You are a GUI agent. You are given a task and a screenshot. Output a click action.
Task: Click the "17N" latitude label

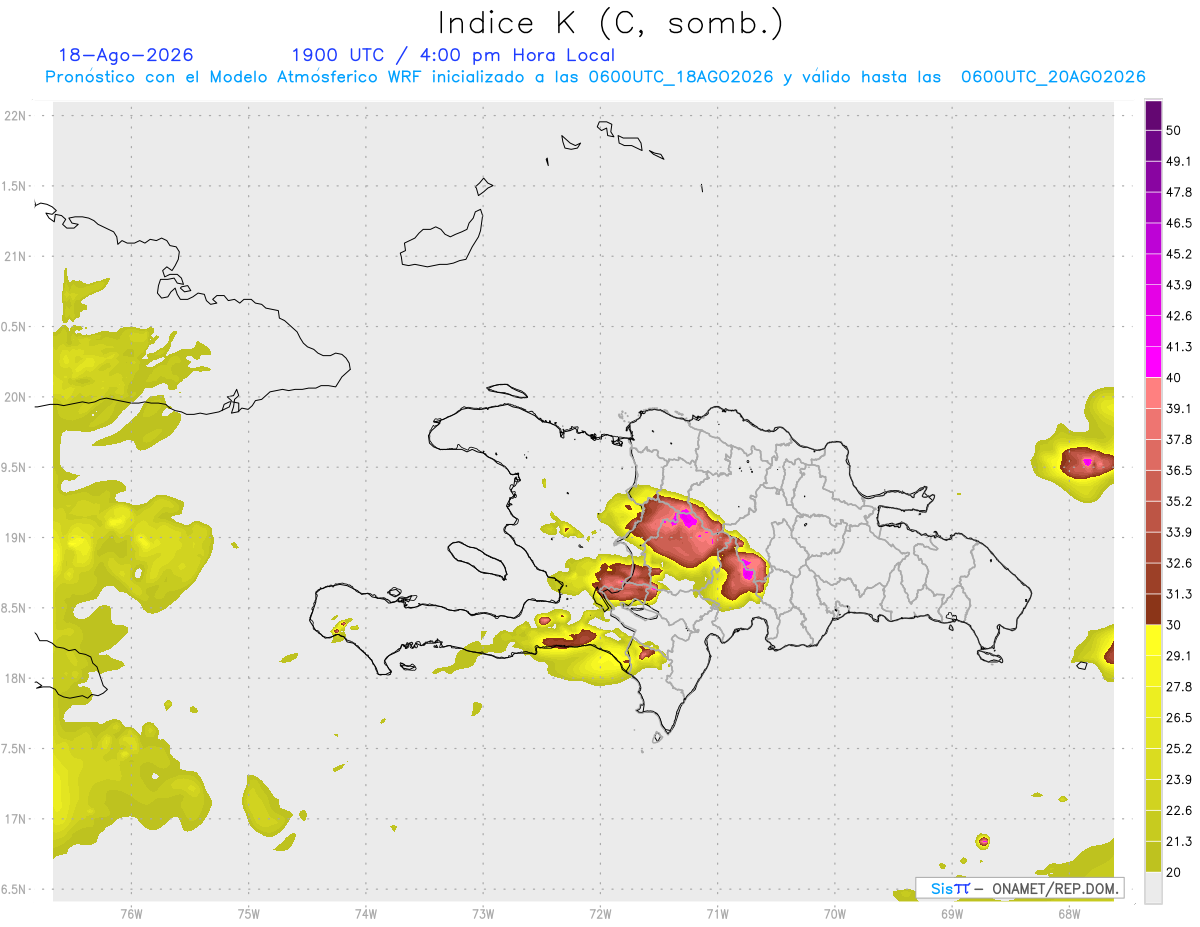click(x=16, y=819)
